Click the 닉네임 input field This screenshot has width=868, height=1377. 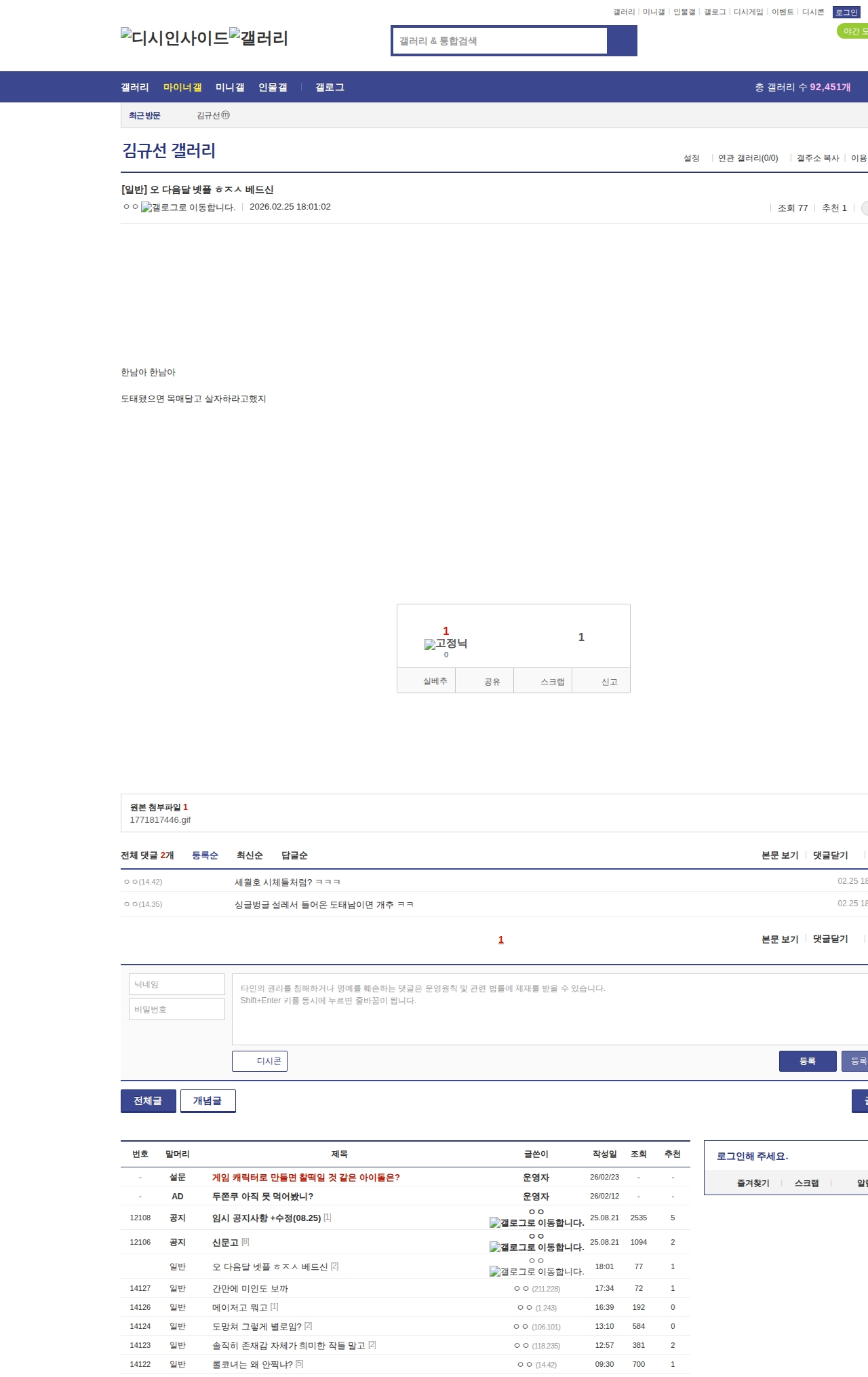pyautogui.click(x=177, y=984)
